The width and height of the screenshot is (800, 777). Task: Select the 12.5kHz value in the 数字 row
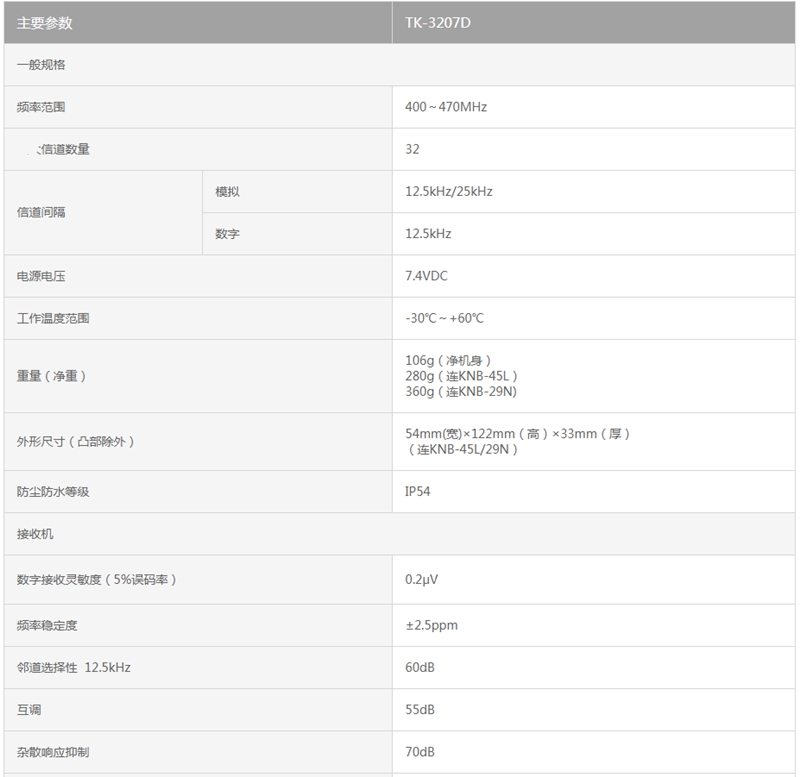click(x=428, y=234)
